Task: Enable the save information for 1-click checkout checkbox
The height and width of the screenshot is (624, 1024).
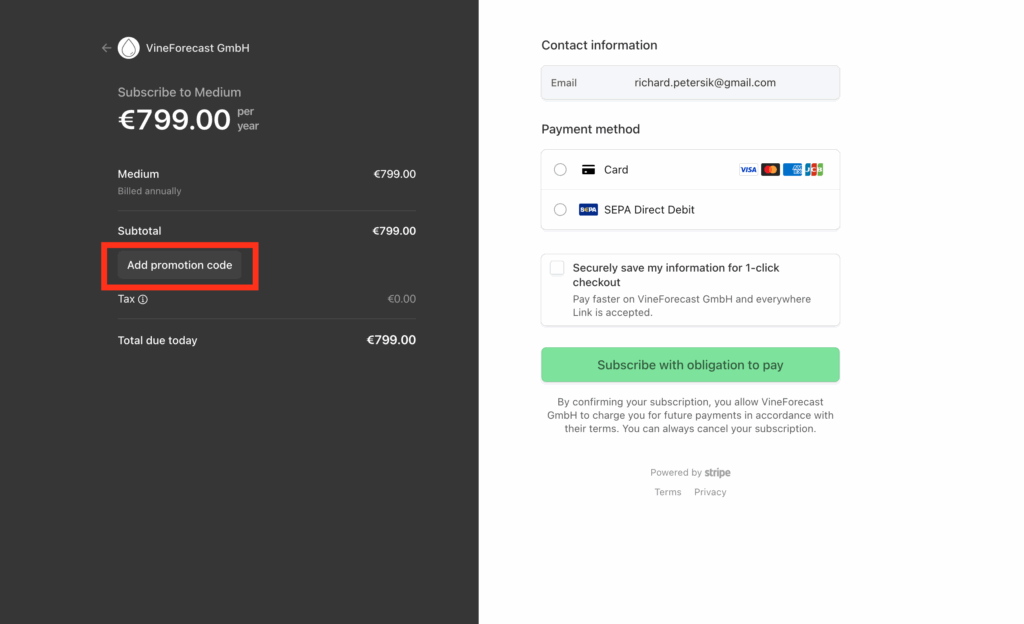Action: point(557,268)
